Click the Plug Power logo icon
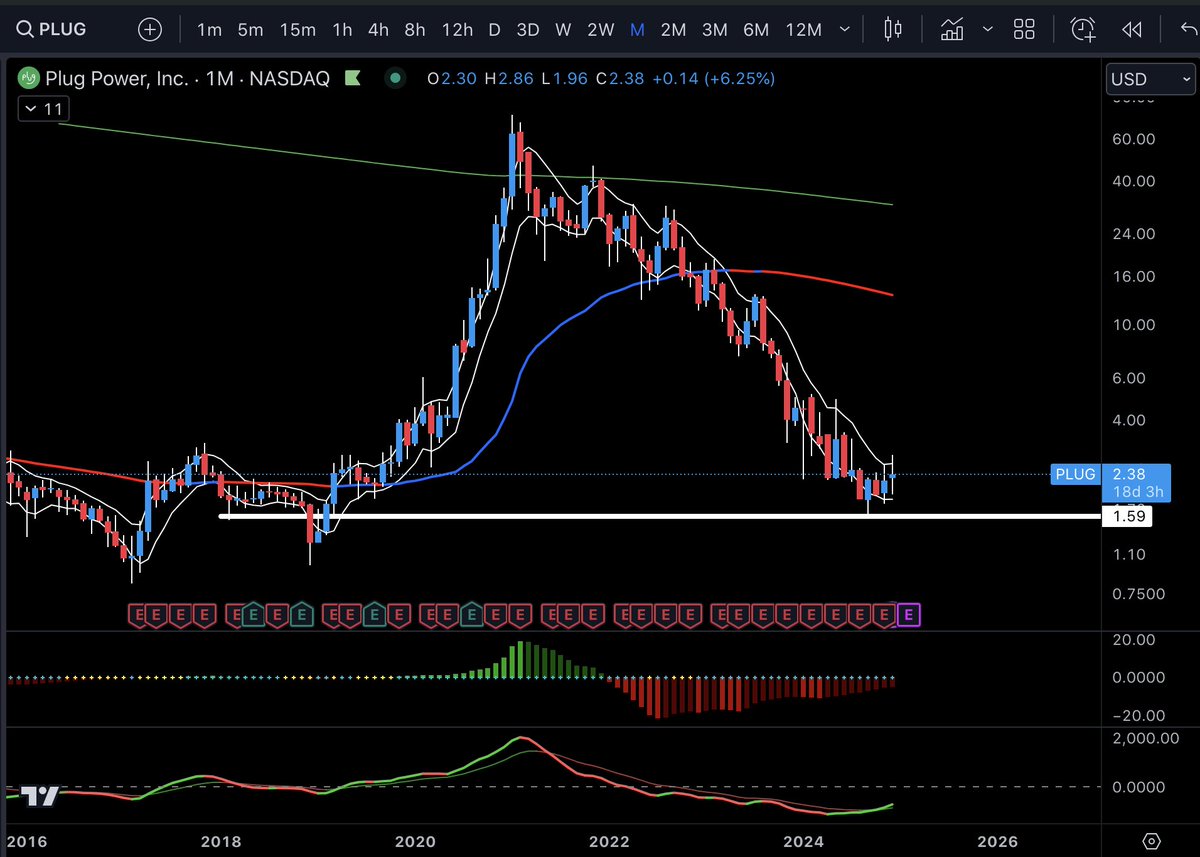 (28, 78)
